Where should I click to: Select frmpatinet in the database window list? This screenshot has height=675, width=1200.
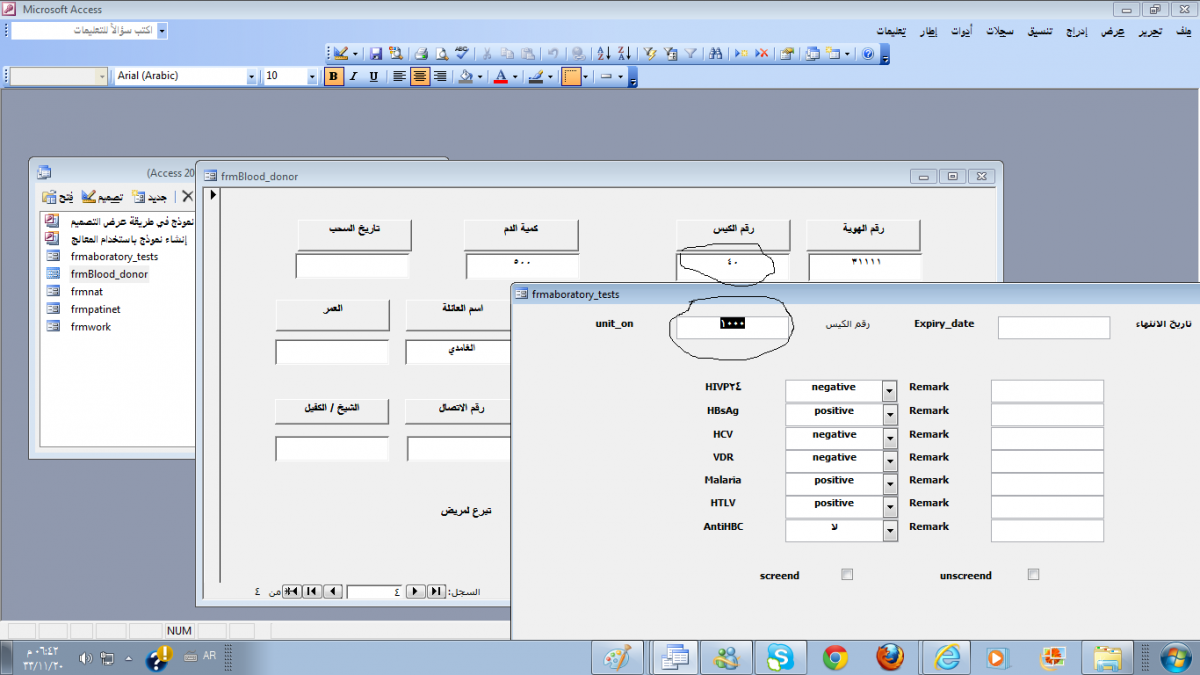(x=95, y=309)
